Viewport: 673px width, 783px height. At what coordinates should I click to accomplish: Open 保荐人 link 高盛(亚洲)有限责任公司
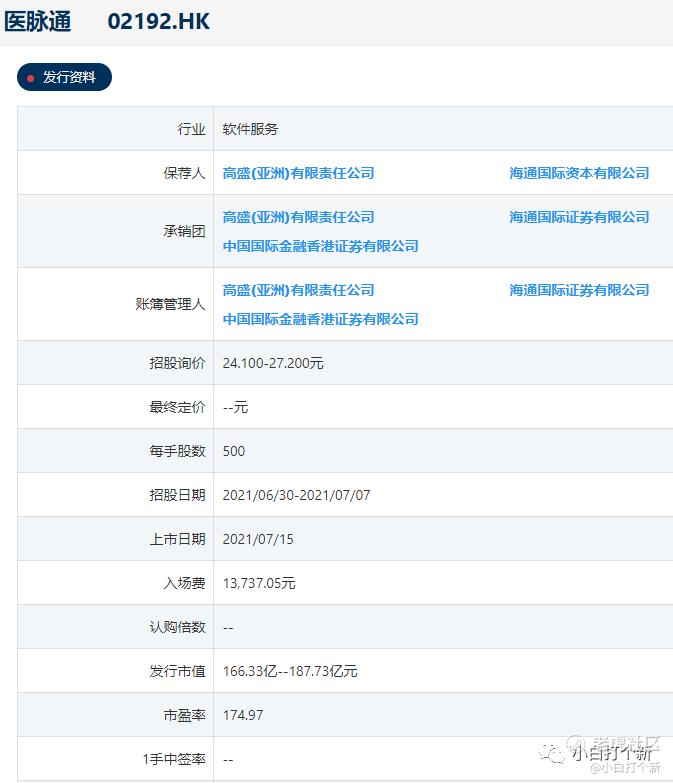tap(299, 173)
